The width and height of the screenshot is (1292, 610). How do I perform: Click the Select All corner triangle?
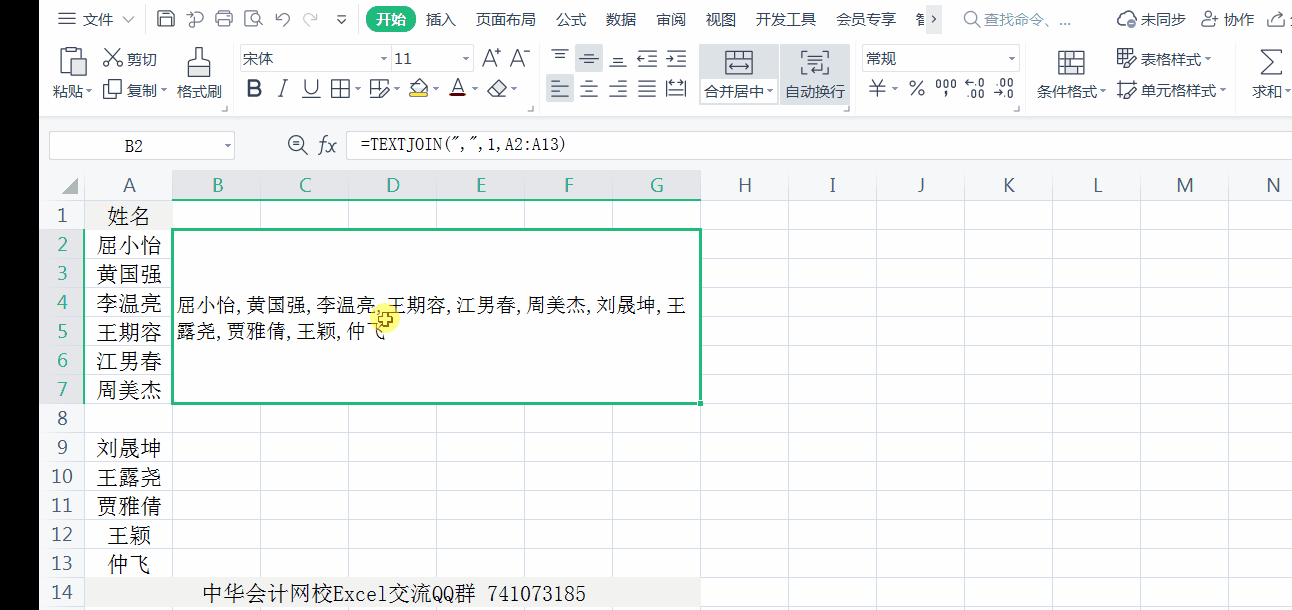[69, 186]
